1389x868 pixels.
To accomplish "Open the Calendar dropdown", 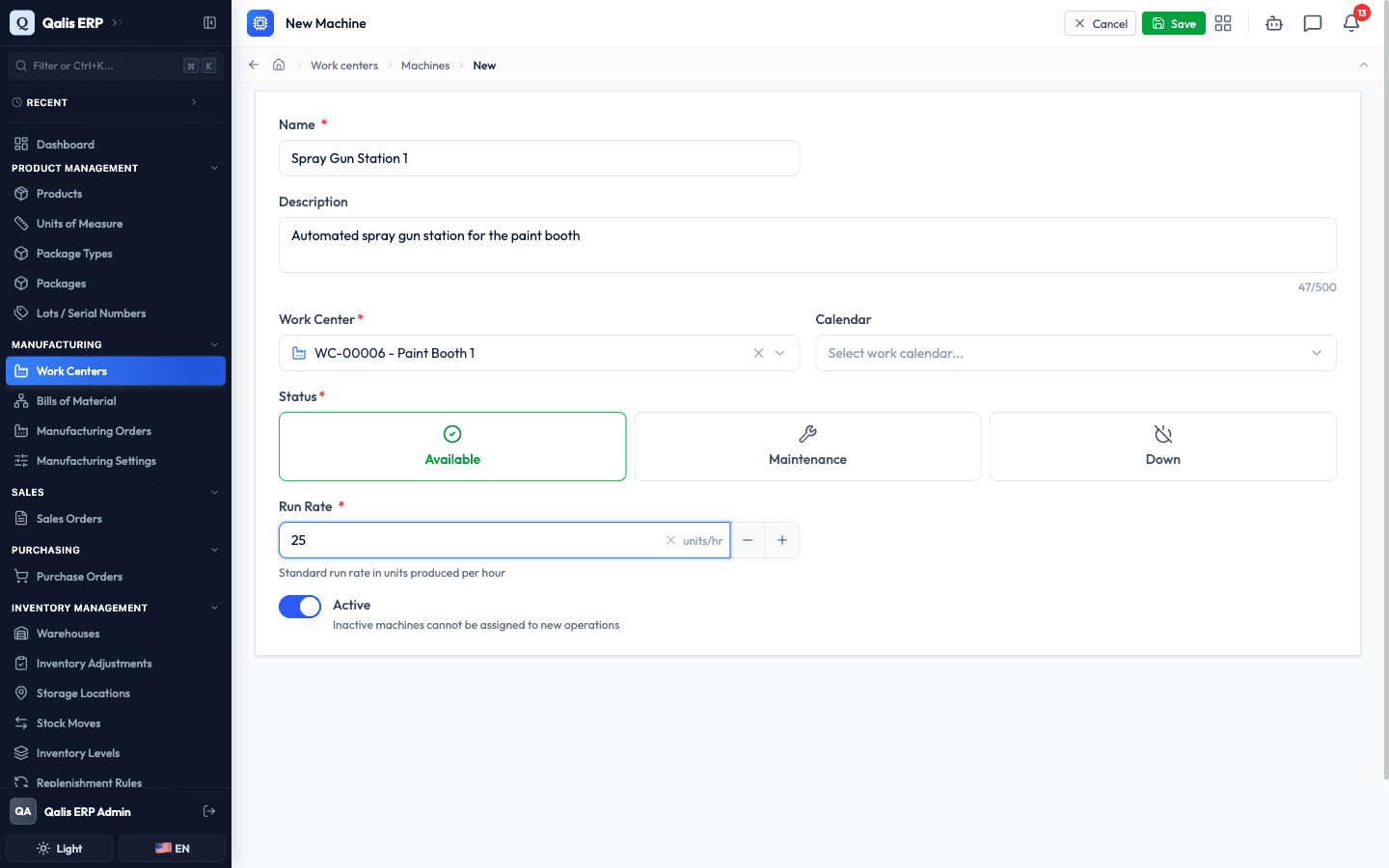I will click(1076, 353).
